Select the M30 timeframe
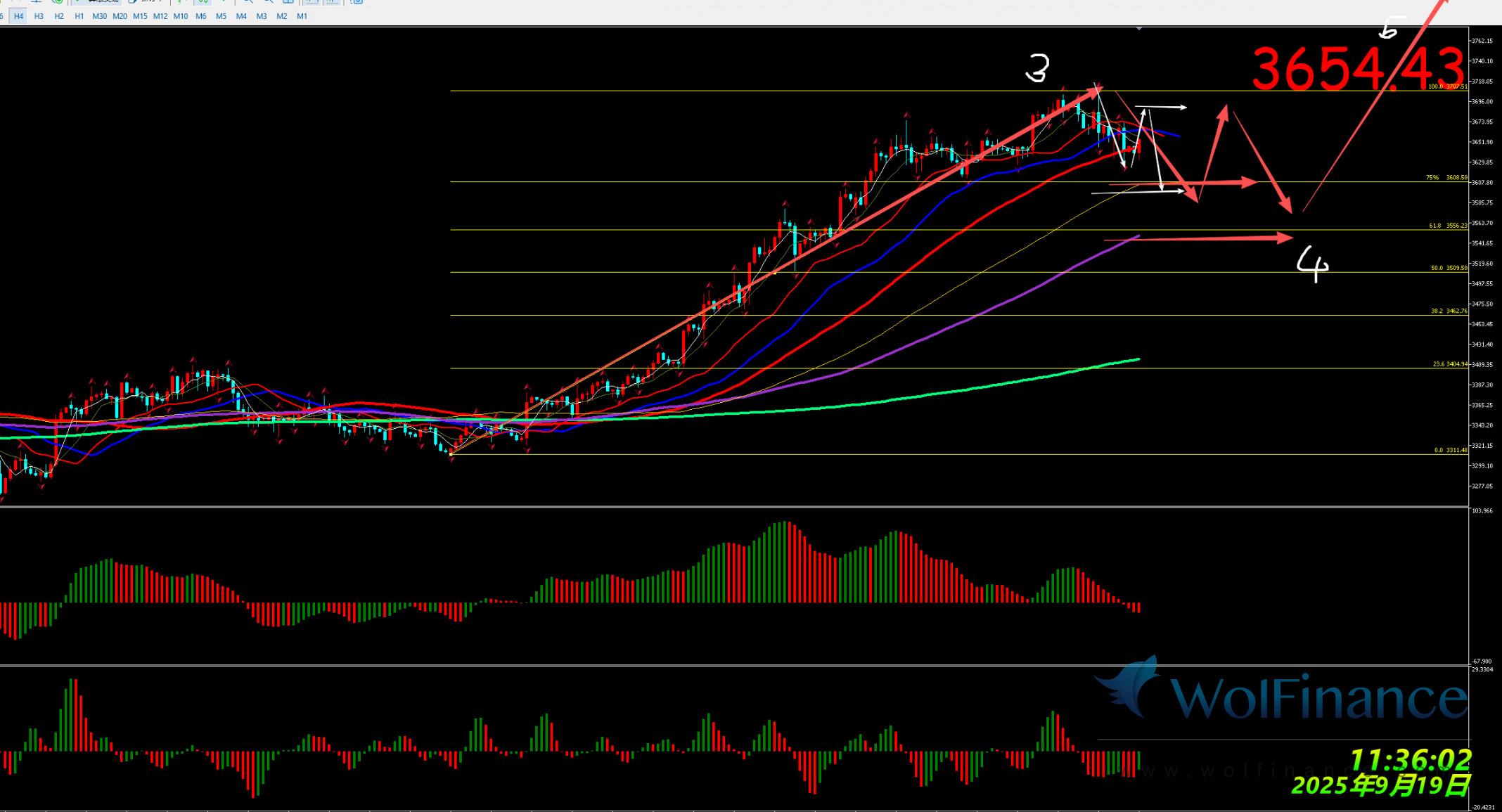1502x812 pixels. 99,16
